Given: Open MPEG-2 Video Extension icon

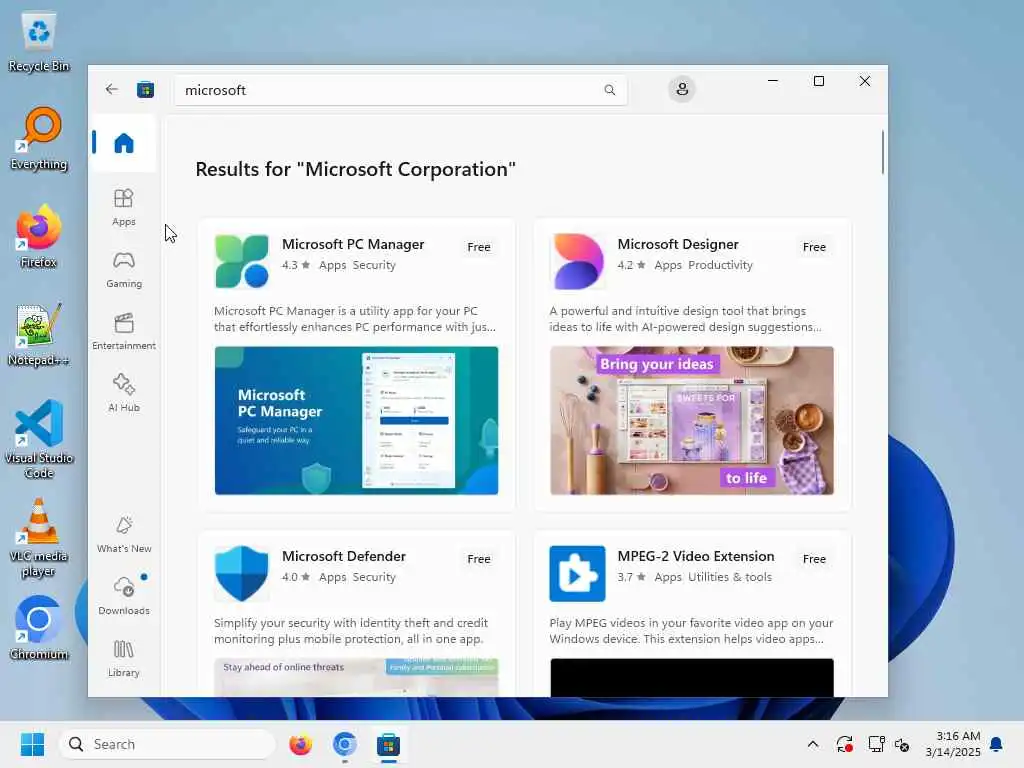Looking at the screenshot, I should [577, 573].
